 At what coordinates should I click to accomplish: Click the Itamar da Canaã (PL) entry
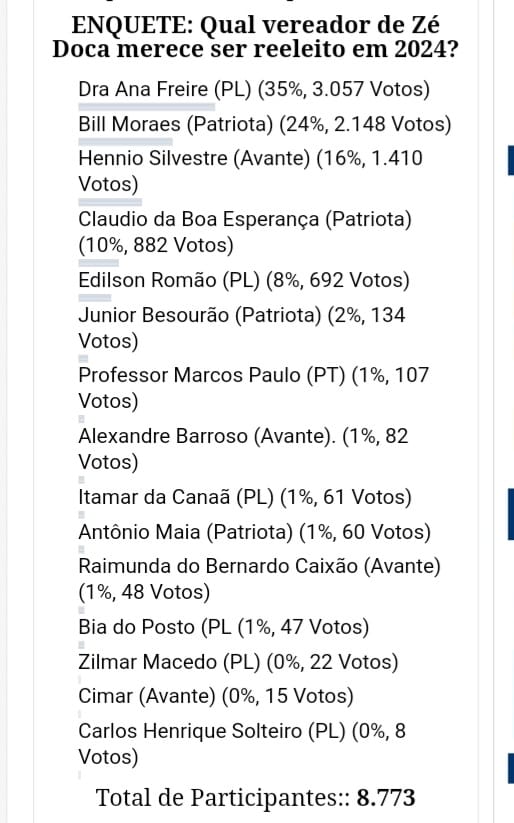point(245,497)
